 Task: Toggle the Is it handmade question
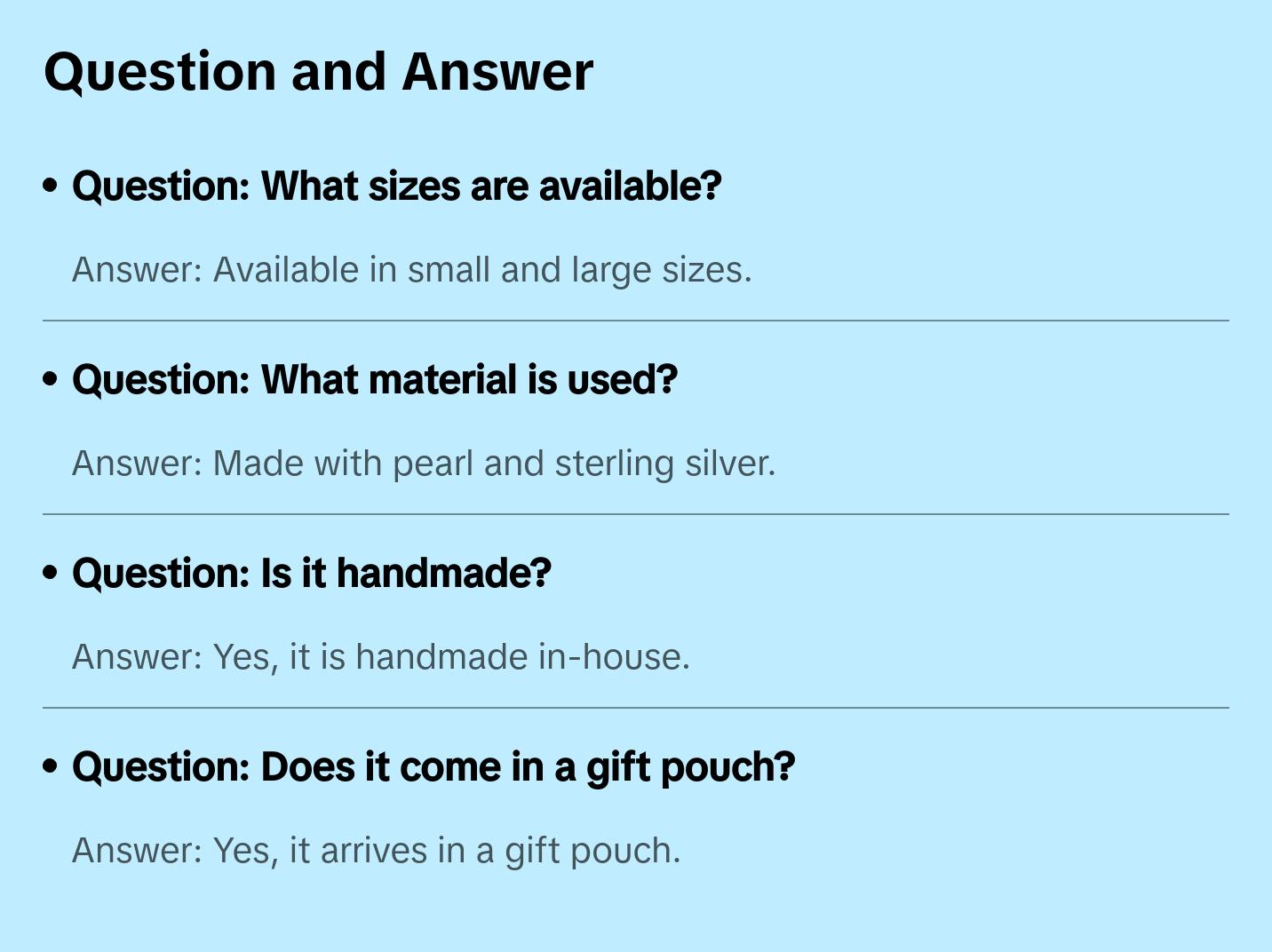point(311,574)
